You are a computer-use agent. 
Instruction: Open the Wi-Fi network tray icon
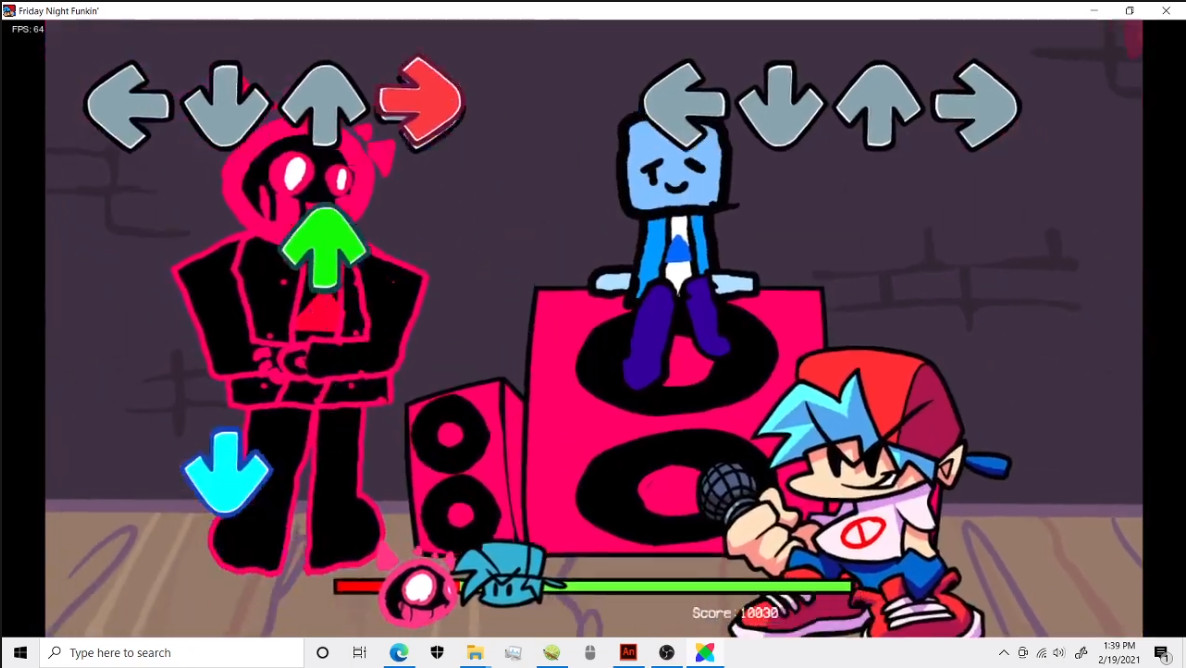(x=1042, y=652)
